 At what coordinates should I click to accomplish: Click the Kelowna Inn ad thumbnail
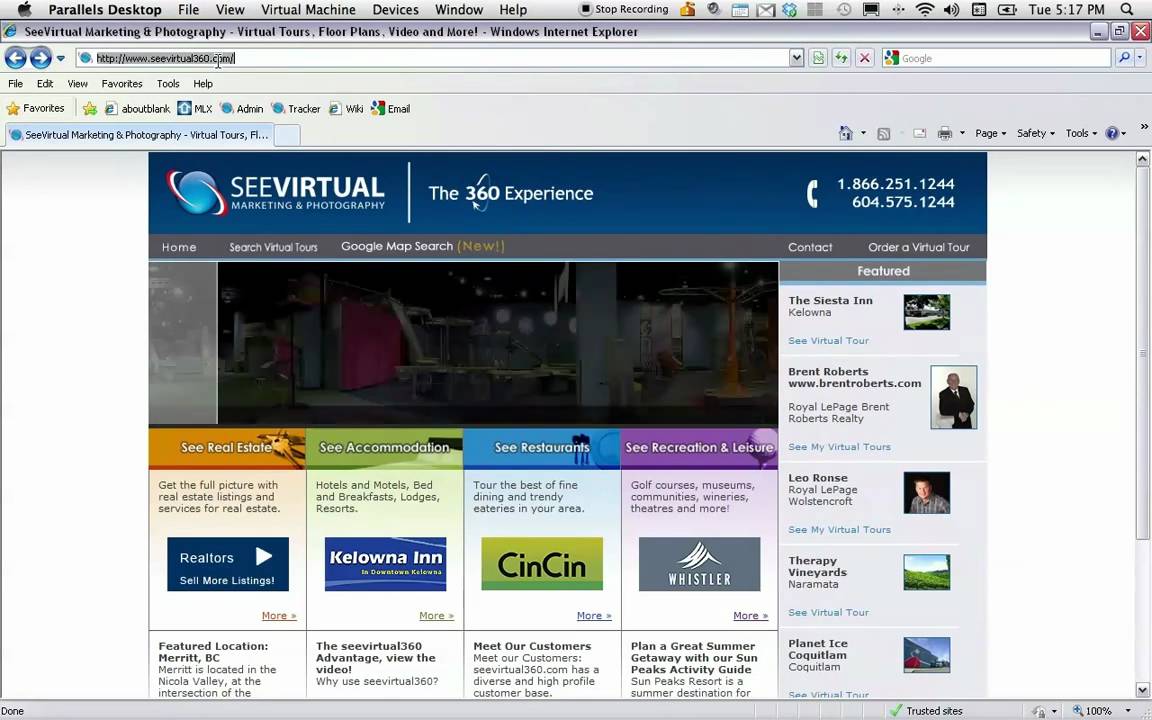pyautogui.click(x=385, y=564)
